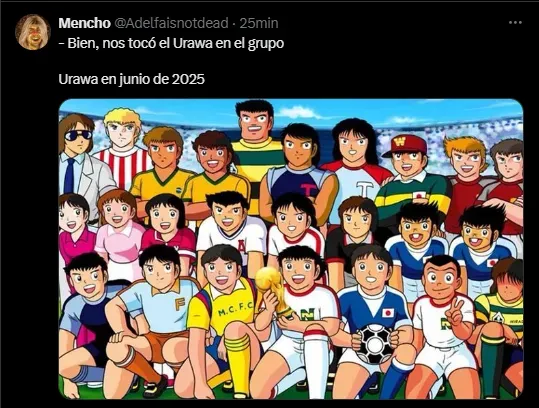Open Mencho's profile avatar picture

tap(33, 32)
